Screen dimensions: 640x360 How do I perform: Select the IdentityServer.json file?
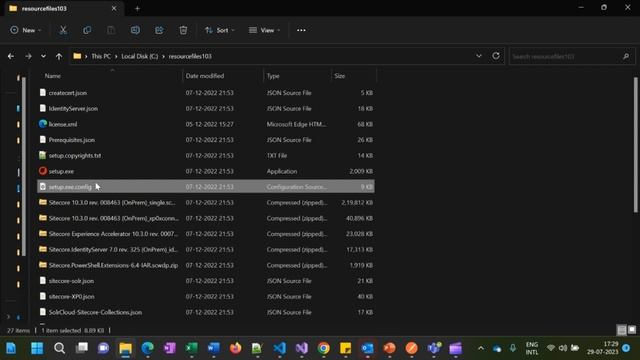point(206,109)
